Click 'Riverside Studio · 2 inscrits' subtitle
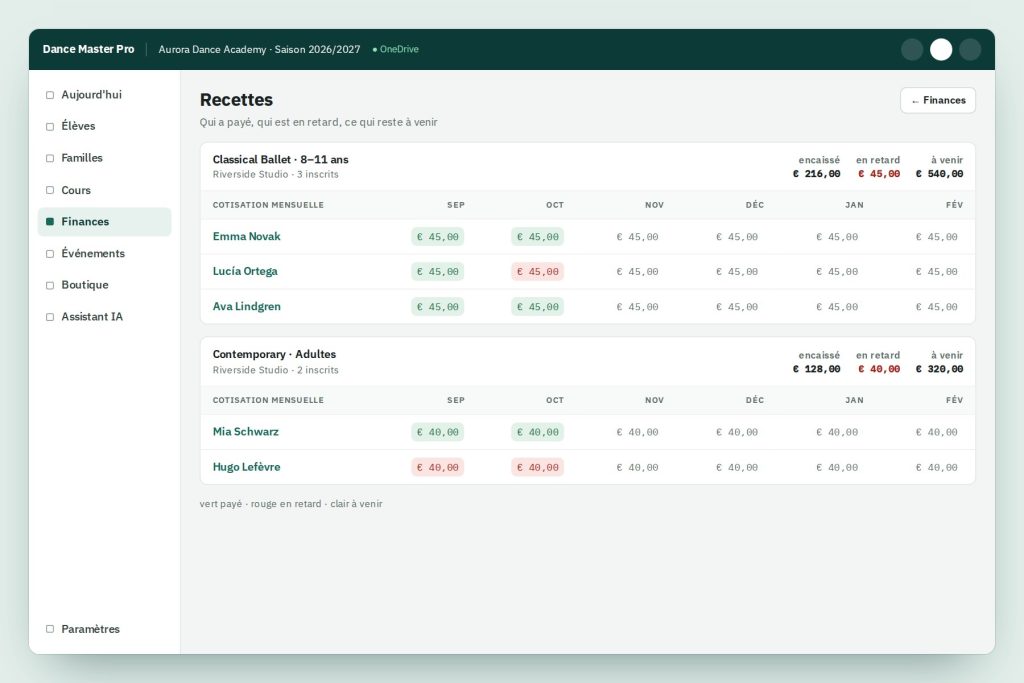The height and width of the screenshot is (683, 1024). pyautogui.click(x=276, y=370)
